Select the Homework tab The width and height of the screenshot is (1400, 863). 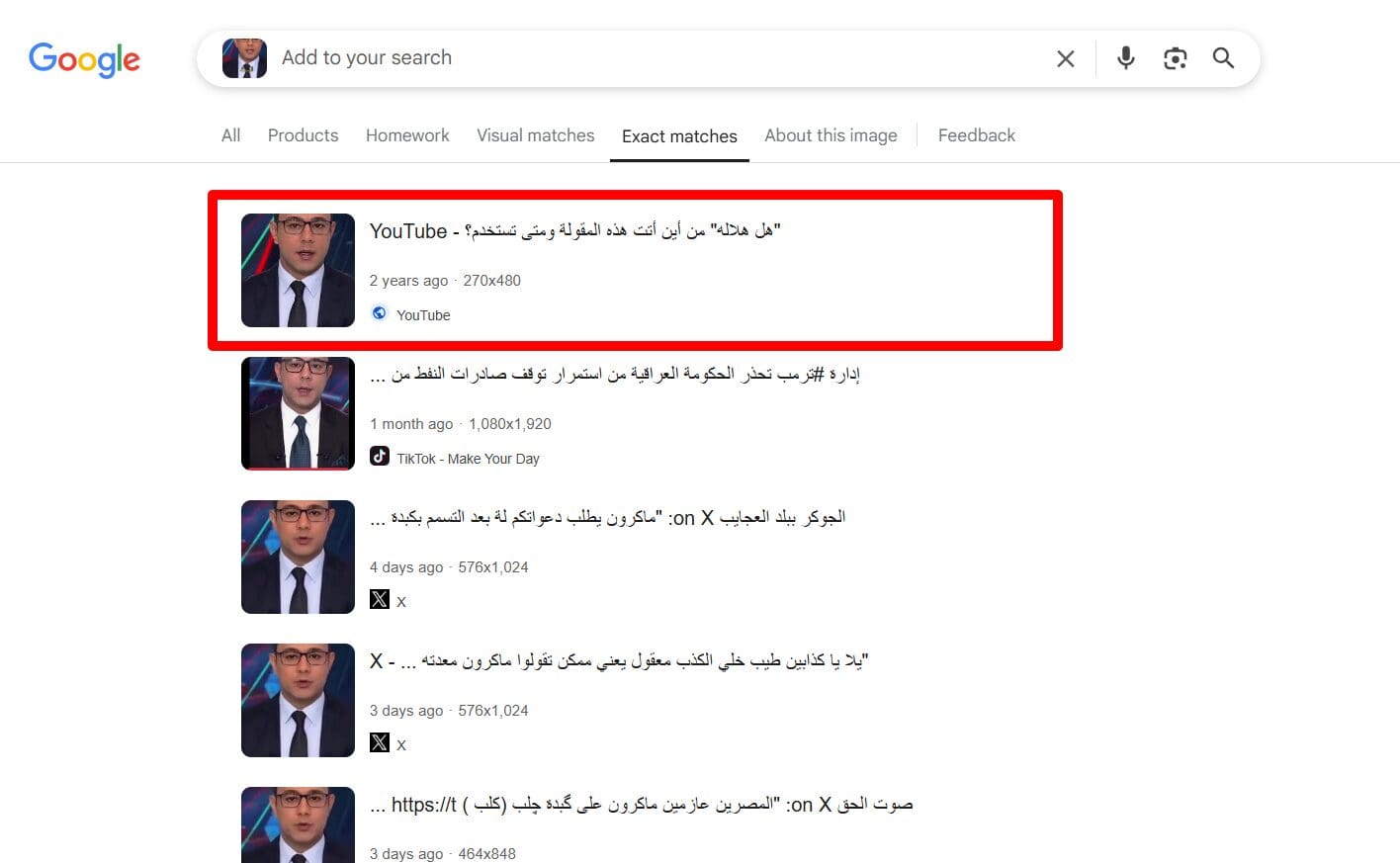(x=407, y=135)
